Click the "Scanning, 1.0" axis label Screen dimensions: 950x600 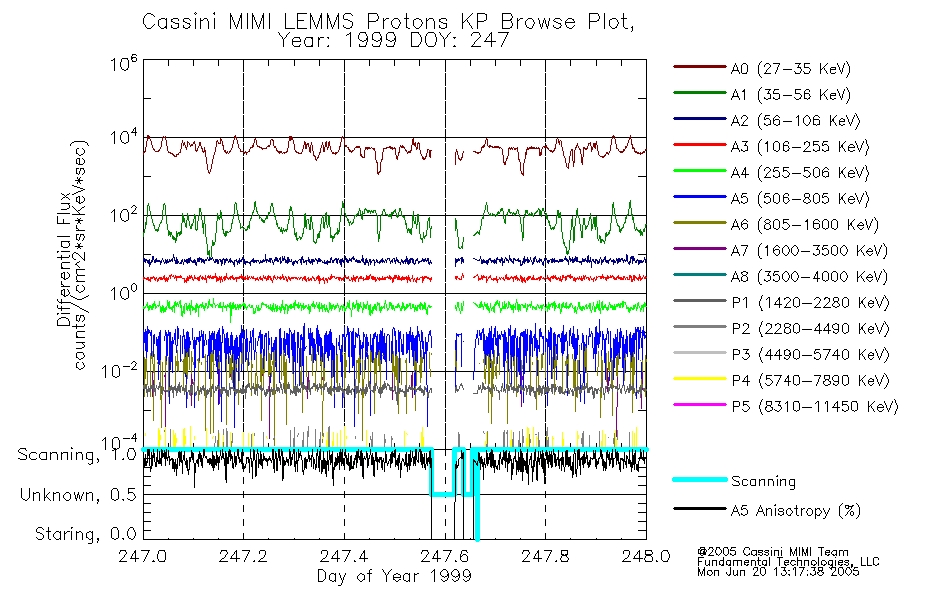click(77, 455)
